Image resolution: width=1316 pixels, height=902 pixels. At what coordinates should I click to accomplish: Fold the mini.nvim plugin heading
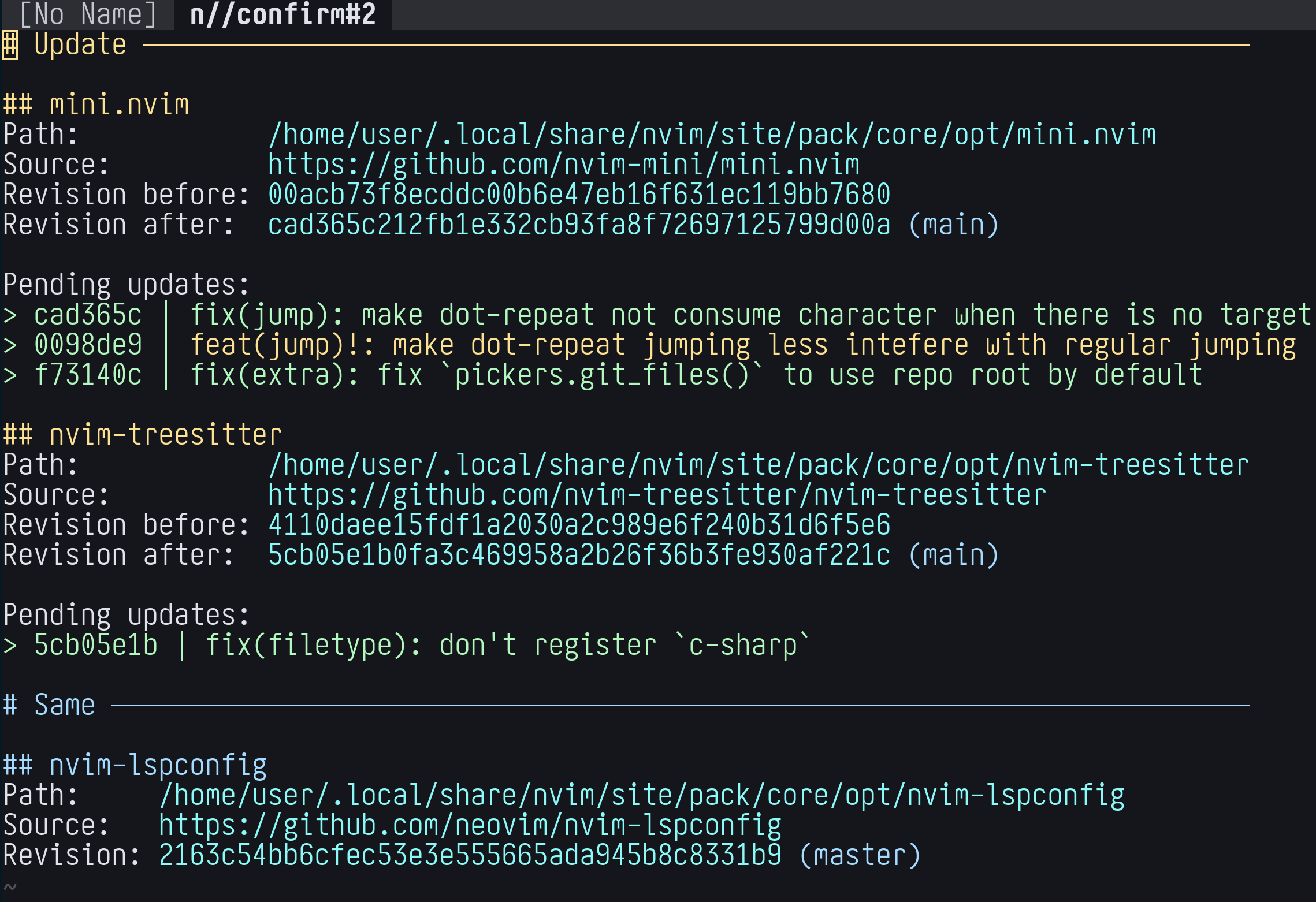[x=119, y=105]
